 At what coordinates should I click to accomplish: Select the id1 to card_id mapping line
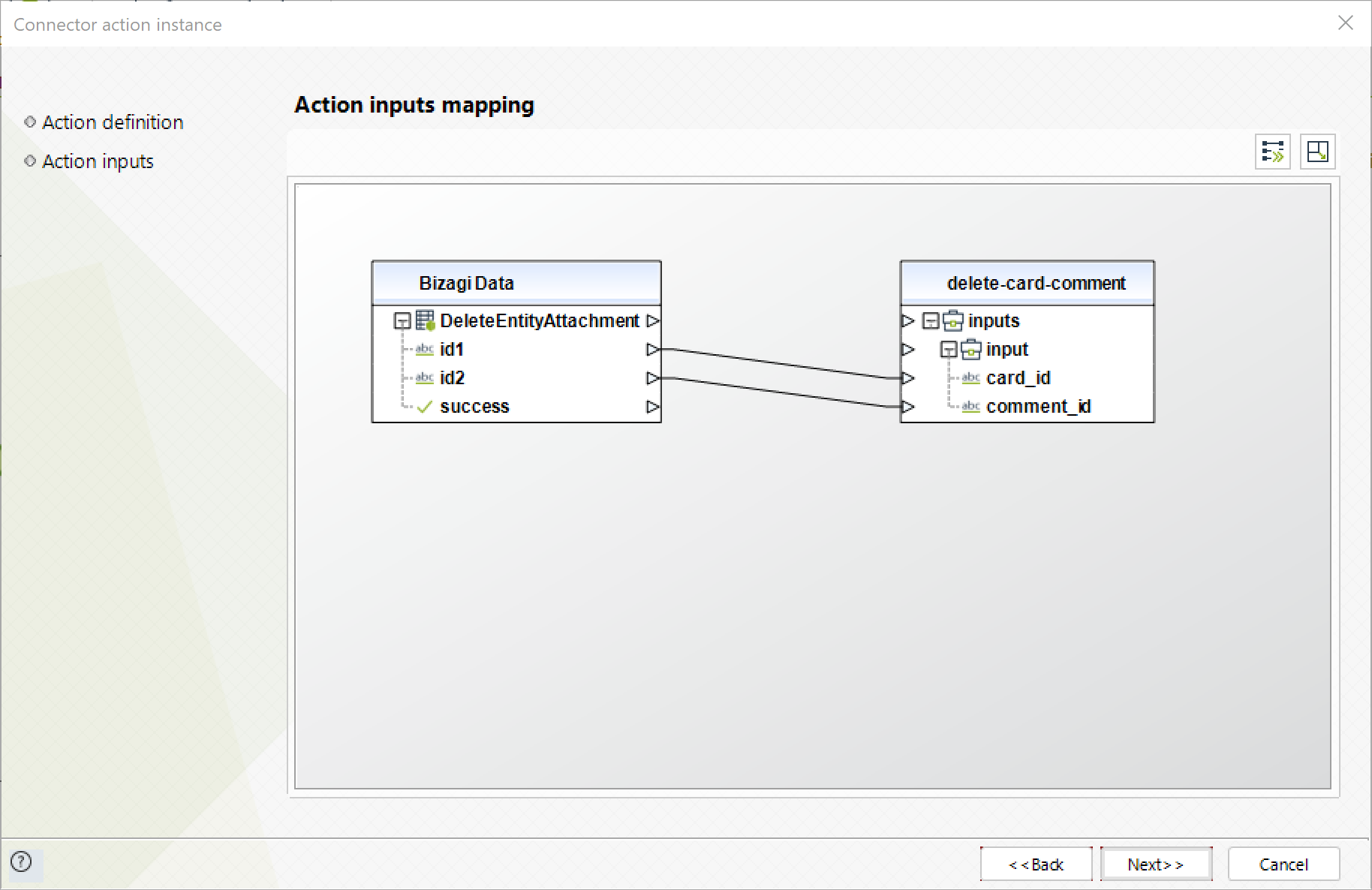pos(781,364)
